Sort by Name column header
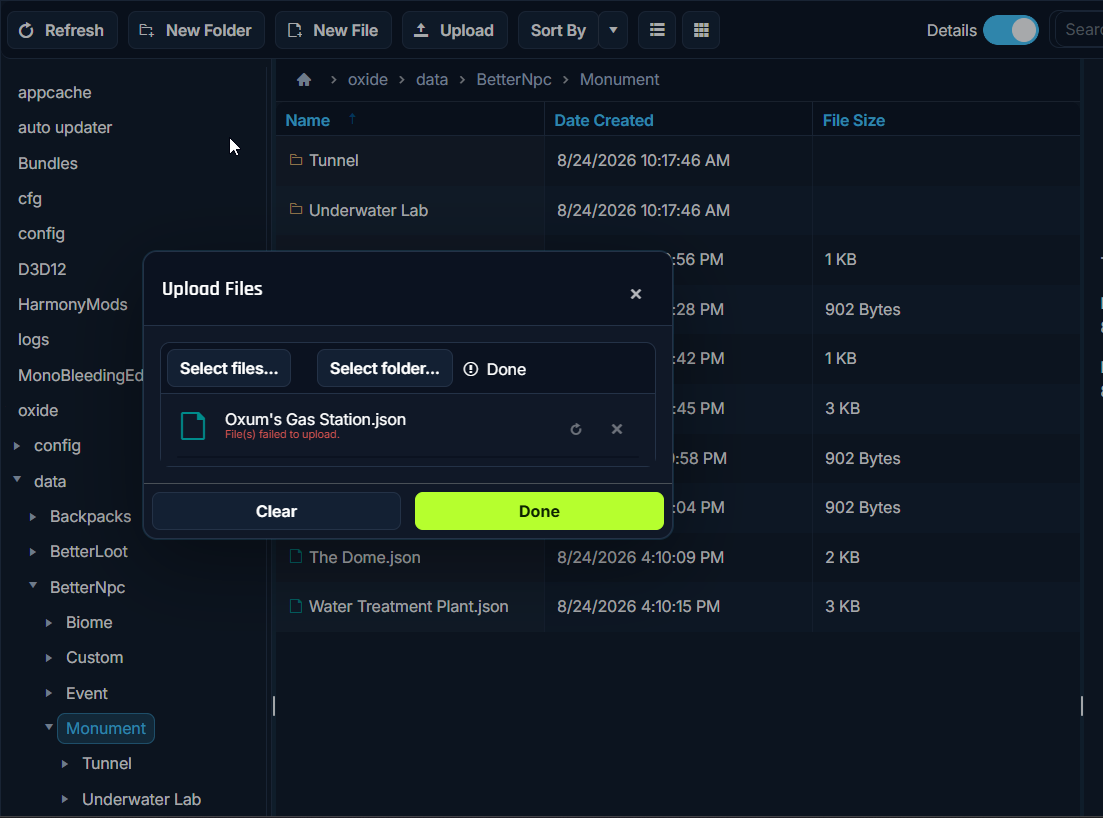The image size is (1103, 818). (x=307, y=120)
